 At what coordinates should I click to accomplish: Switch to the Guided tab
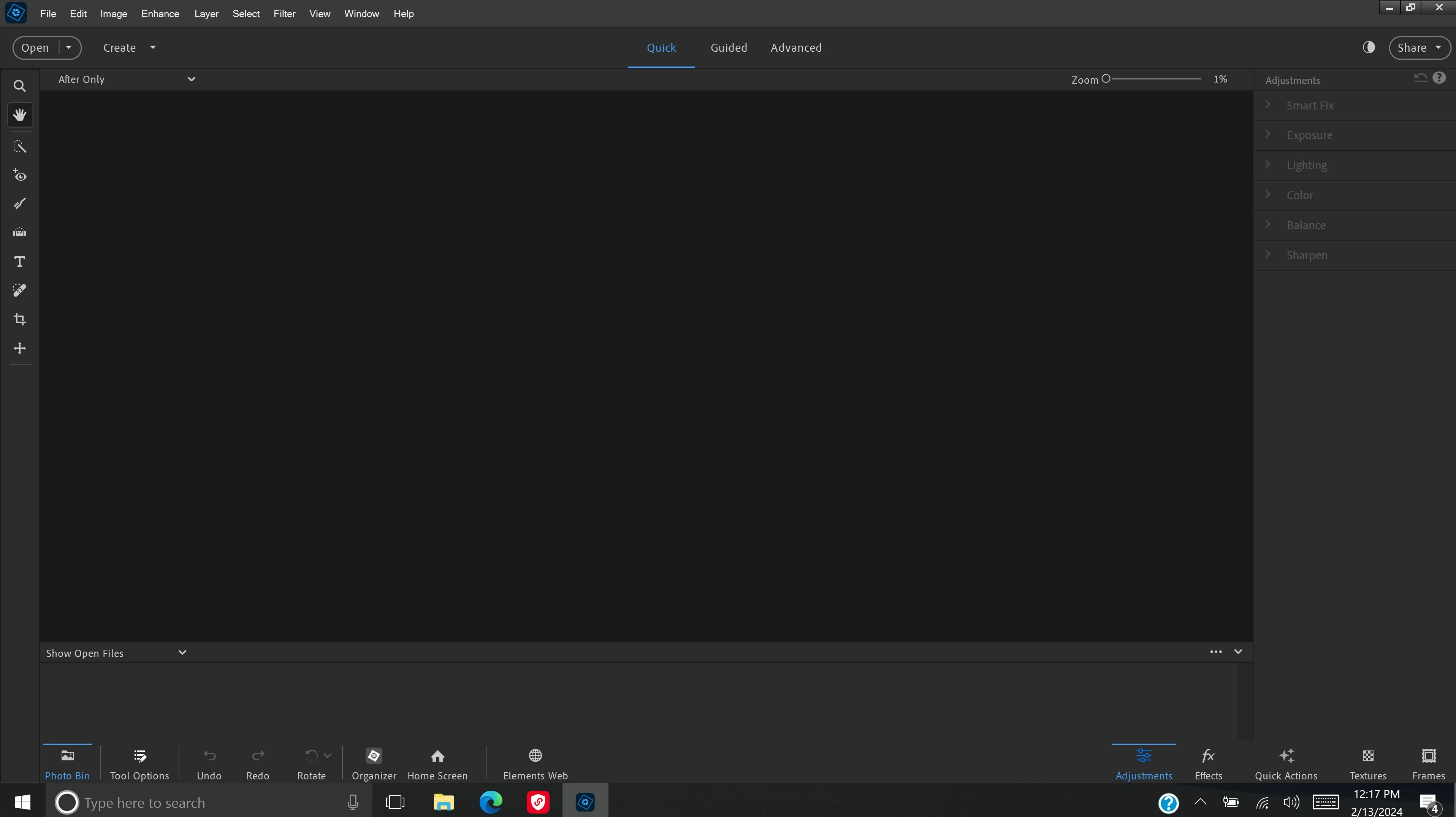[x=729, y=48]
